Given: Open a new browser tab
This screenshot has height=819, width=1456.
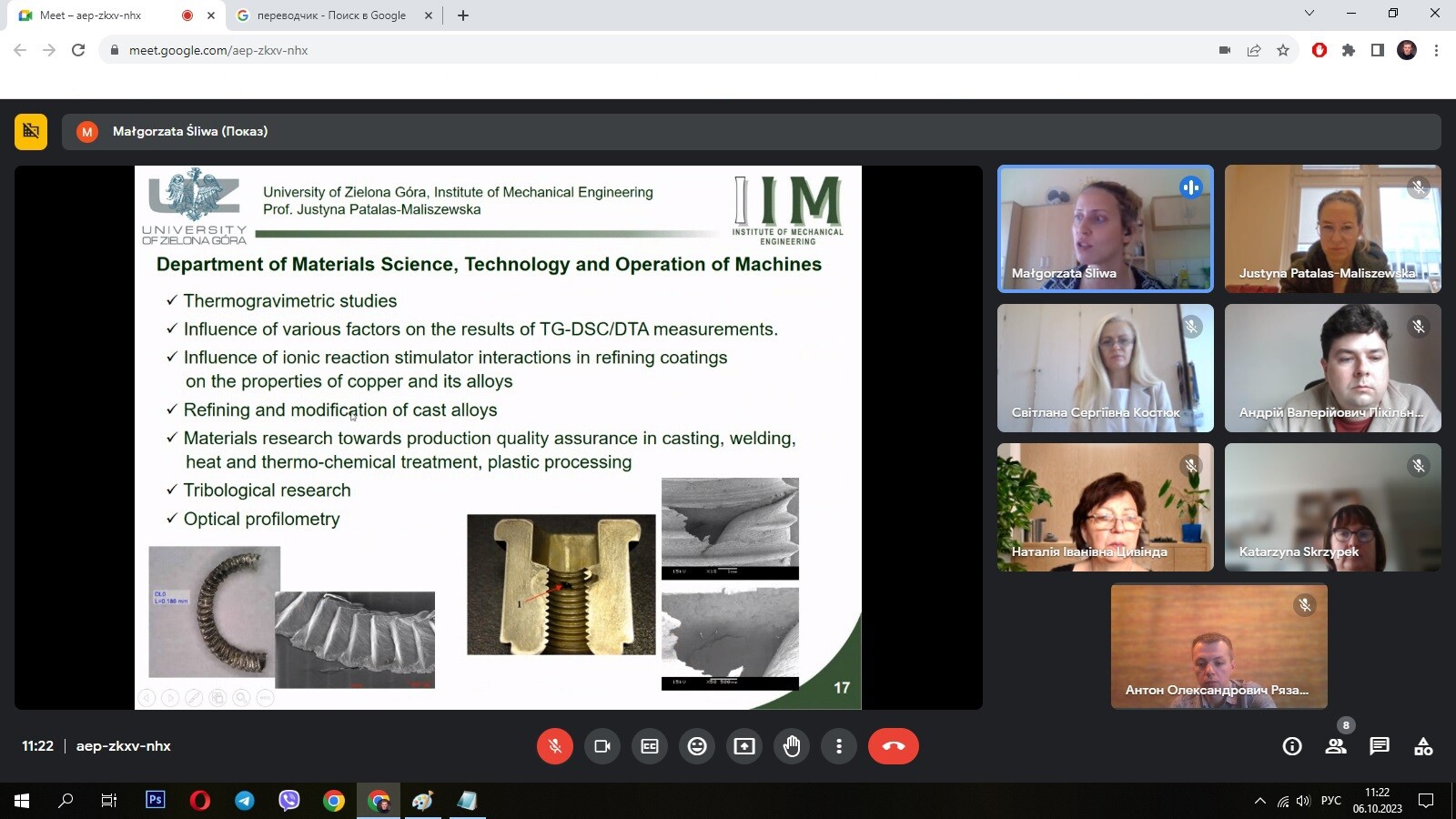Looking at the screenshot, I should click(463, 15).
